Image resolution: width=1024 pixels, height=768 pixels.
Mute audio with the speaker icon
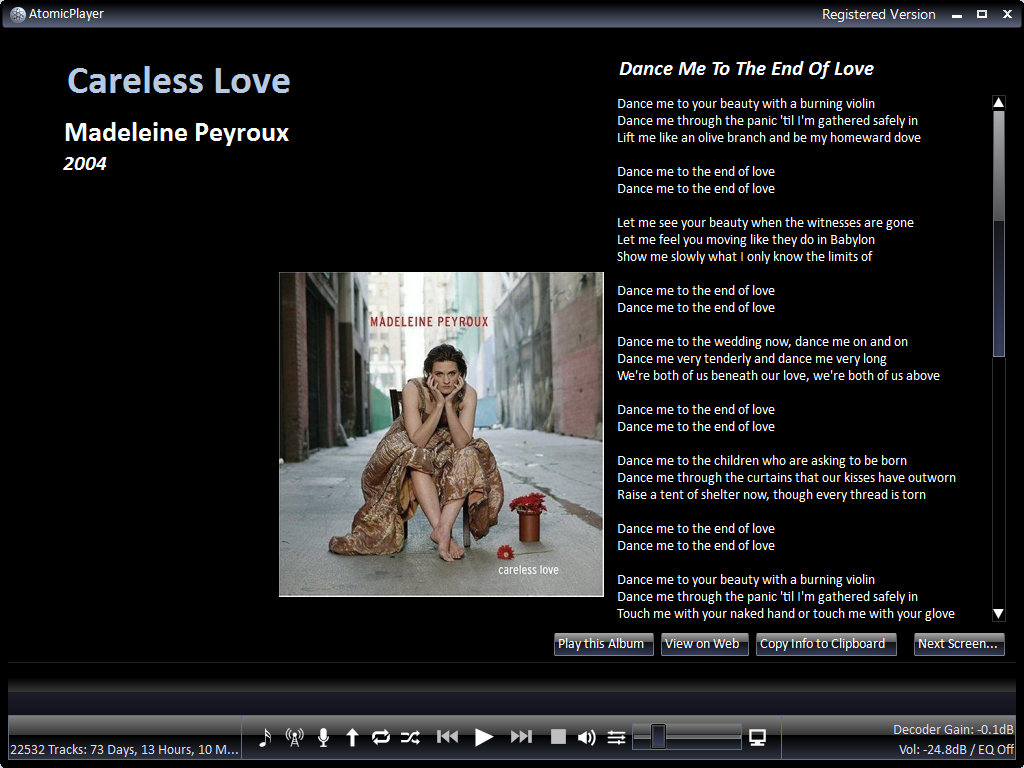[586, 737]
